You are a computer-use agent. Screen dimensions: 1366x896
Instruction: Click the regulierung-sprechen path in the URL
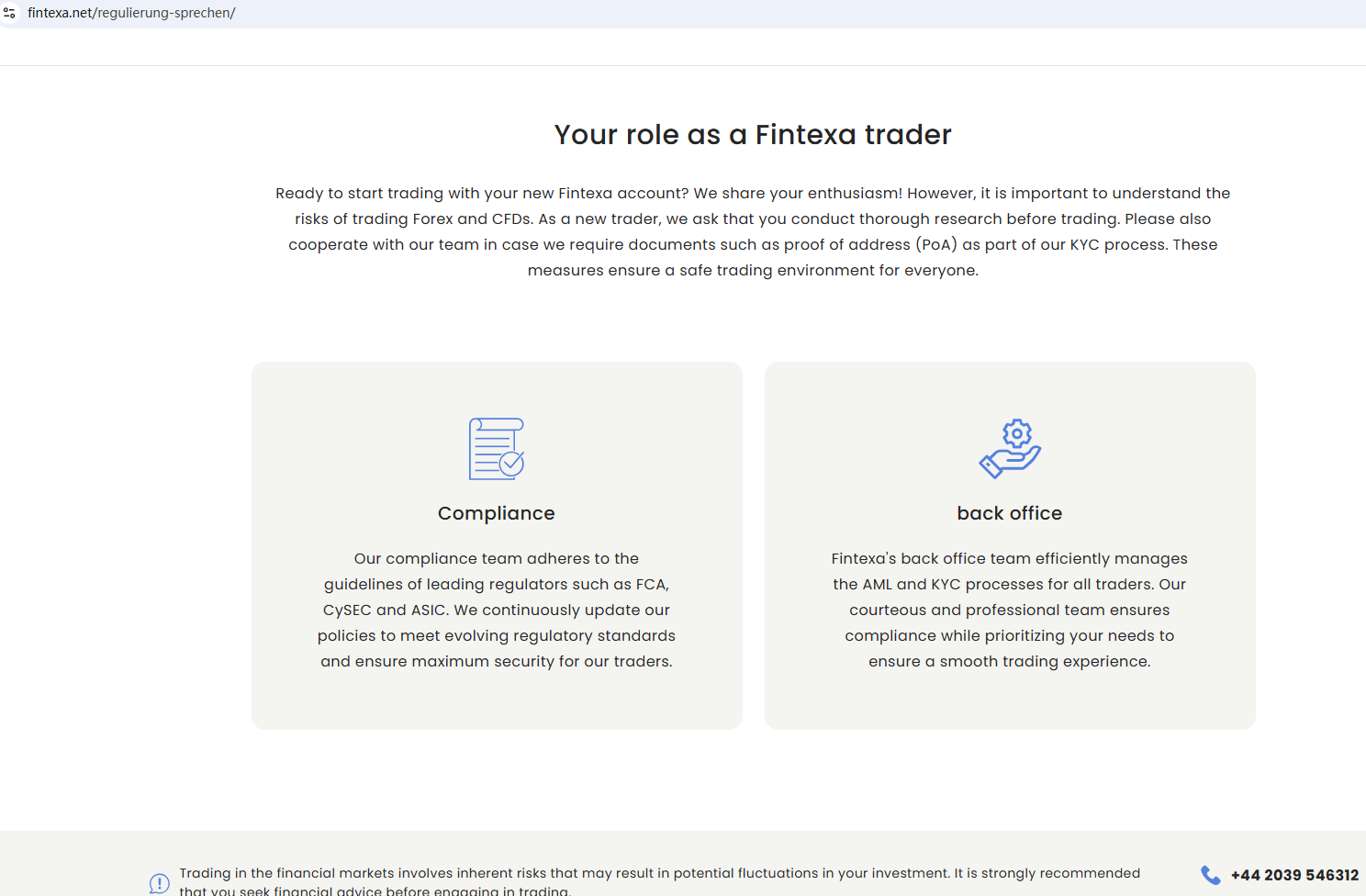click(165, 13)
